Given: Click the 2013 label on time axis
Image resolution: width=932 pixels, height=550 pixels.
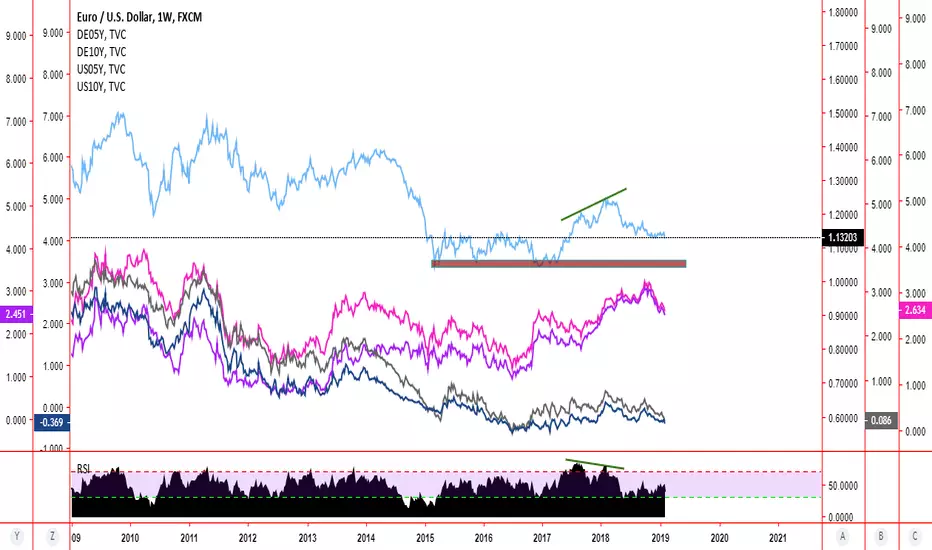Looking at the screenshot, I should (307, 538).
